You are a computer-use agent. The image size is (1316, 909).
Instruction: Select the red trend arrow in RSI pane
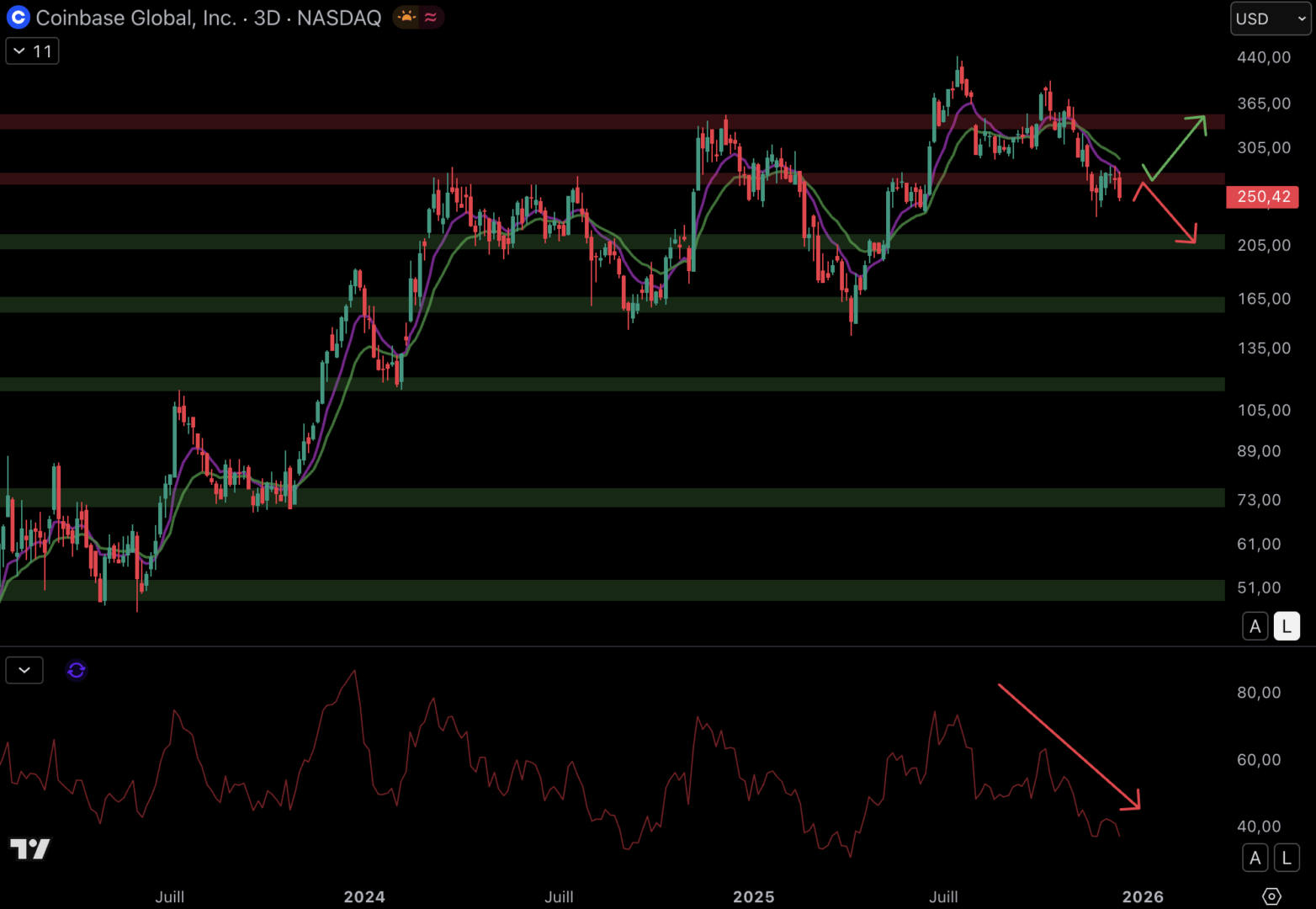click(1069, 747)
